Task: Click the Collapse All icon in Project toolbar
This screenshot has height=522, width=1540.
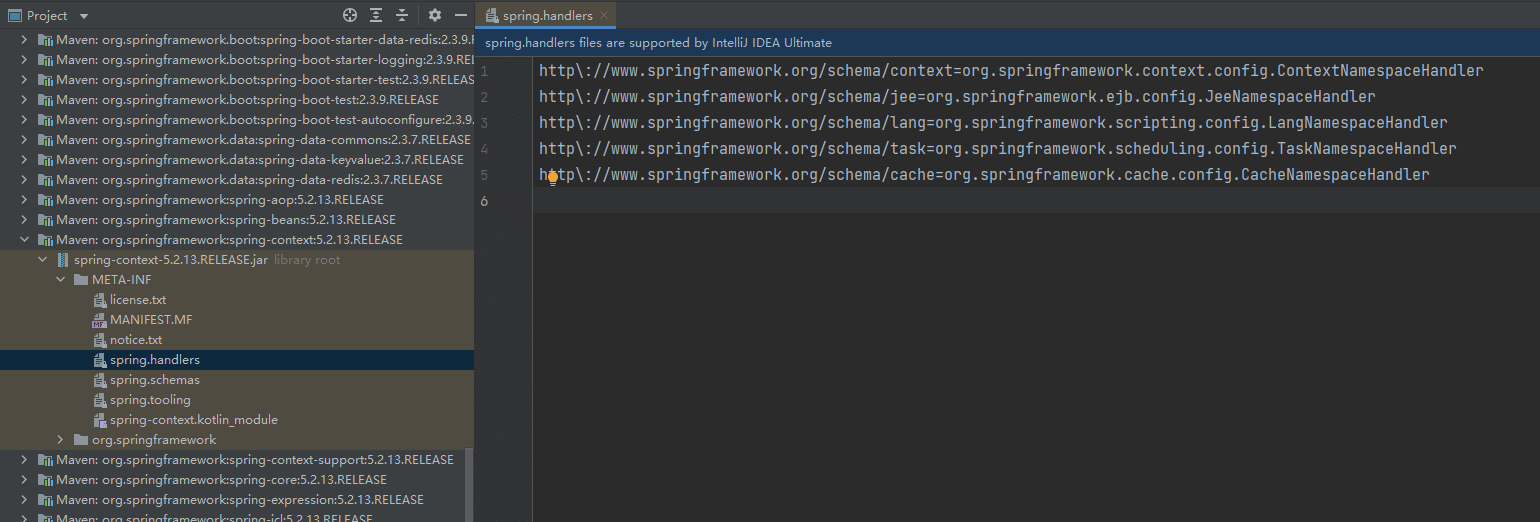Action: 402,15
